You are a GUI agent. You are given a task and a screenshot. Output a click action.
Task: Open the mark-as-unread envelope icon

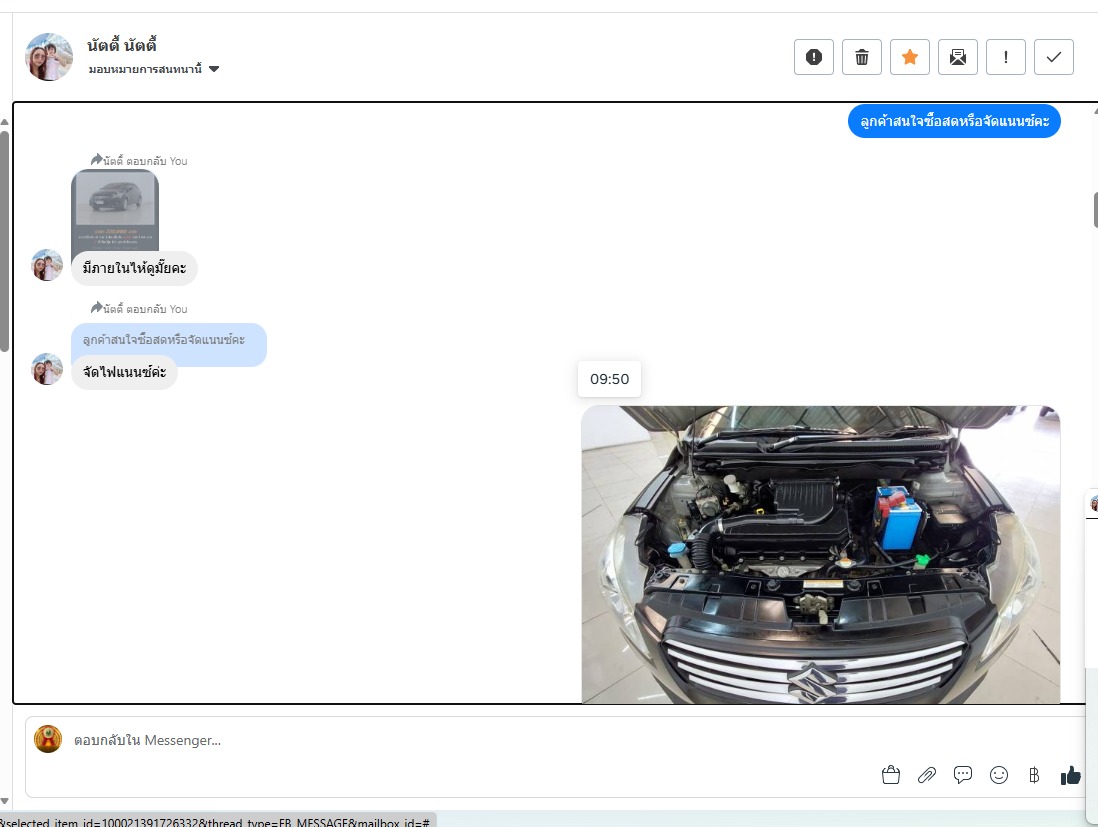pyautogui.click(x=957, y=57)
